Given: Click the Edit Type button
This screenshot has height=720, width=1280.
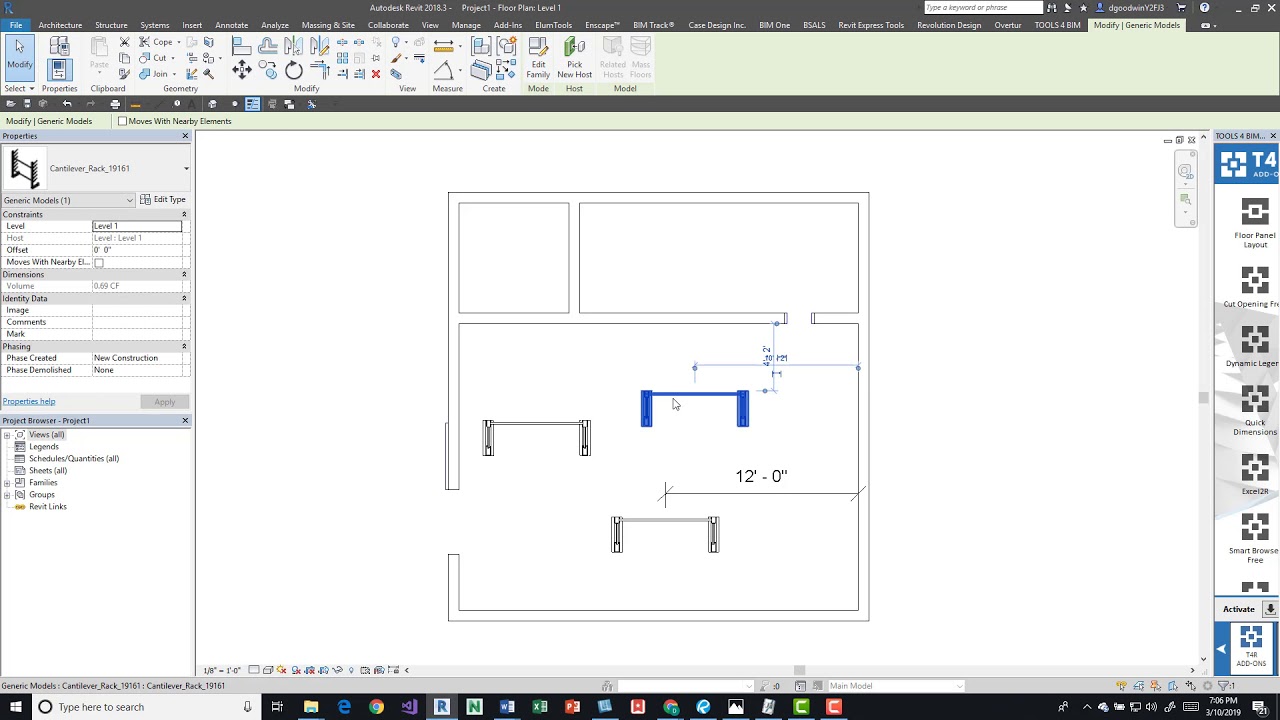Looking at the screenshot, I should [x=163, y=200].
